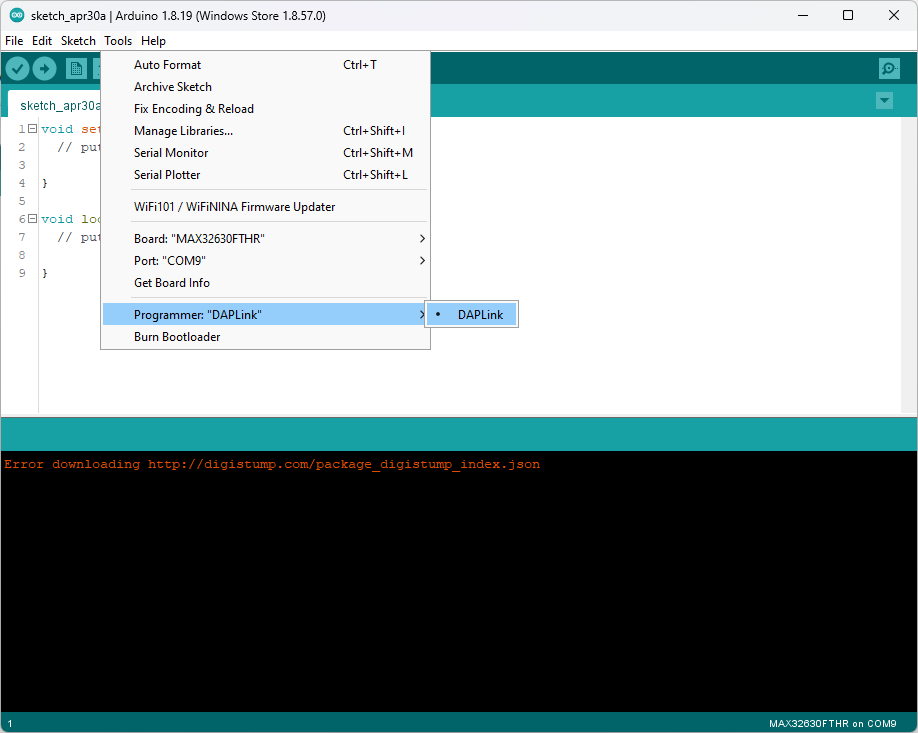Expand the Board submenu arrow
The height and width of the screenshot is (733, 918).
(422, 239)
